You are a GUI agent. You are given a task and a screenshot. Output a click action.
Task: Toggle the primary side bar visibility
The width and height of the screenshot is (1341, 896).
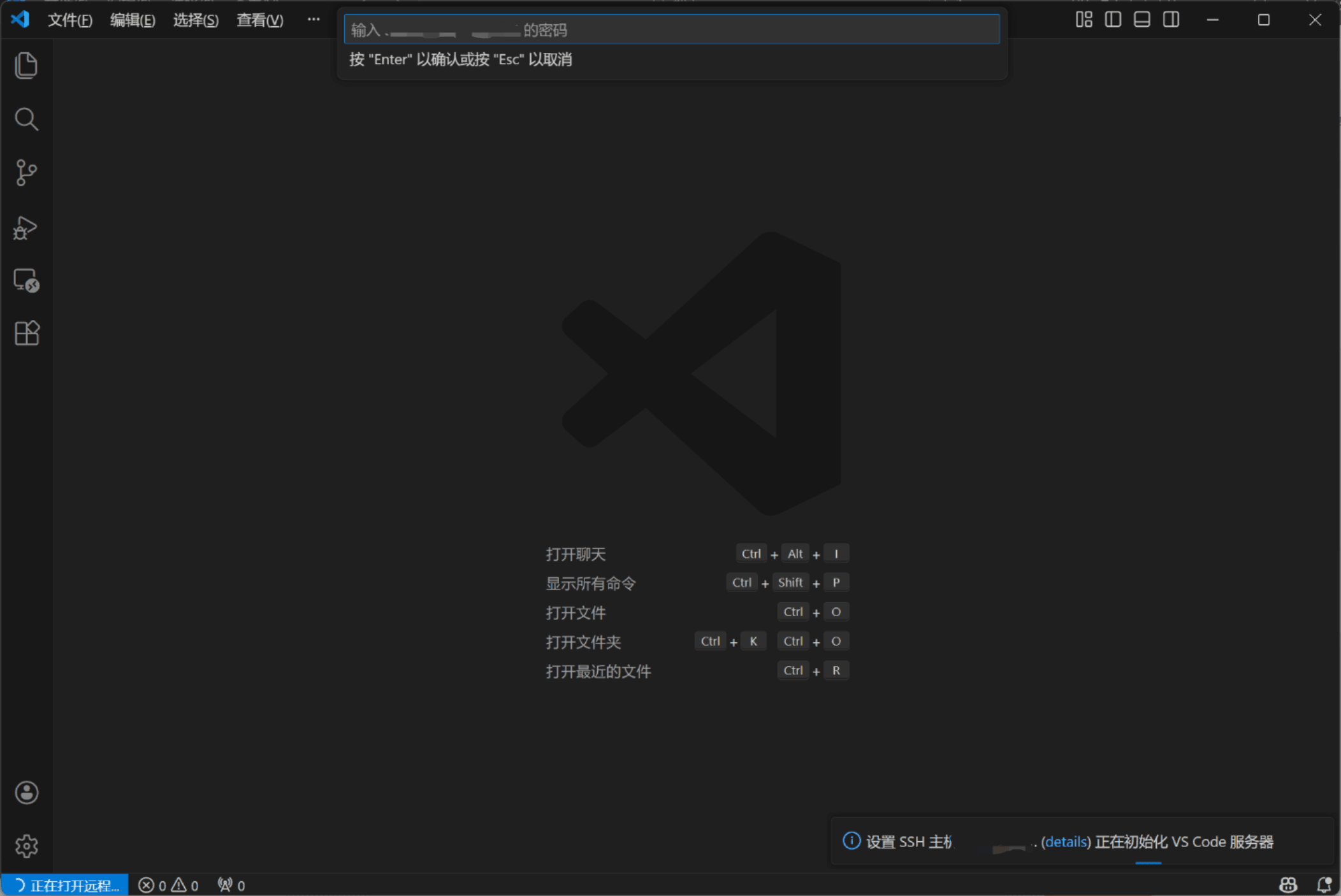pyautogui.click(x=1113, y=20)
